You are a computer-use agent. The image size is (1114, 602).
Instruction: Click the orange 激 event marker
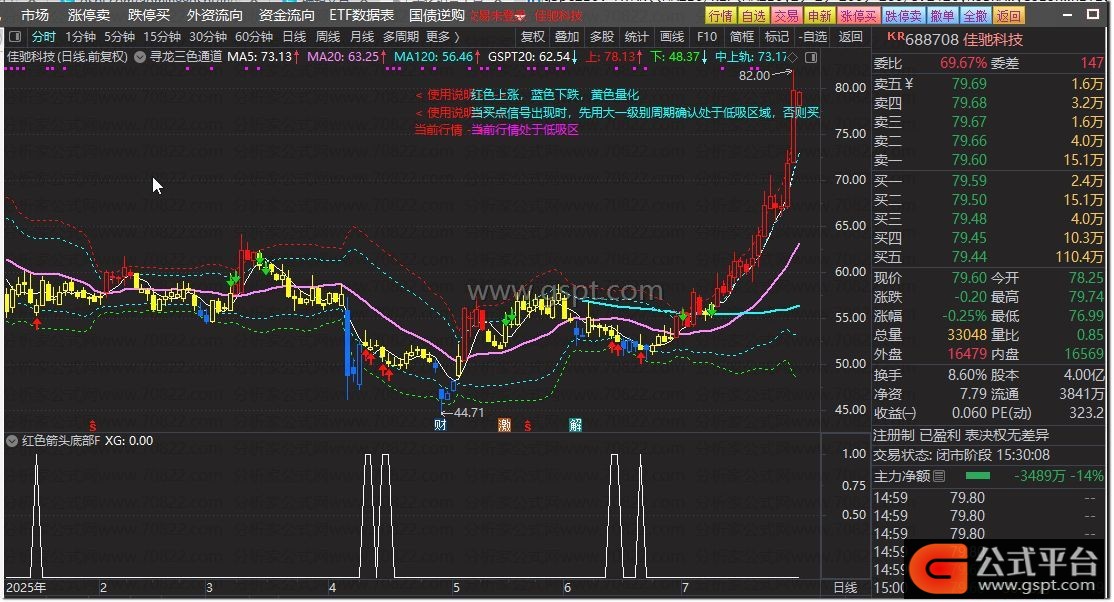click(x=504, y=426)
